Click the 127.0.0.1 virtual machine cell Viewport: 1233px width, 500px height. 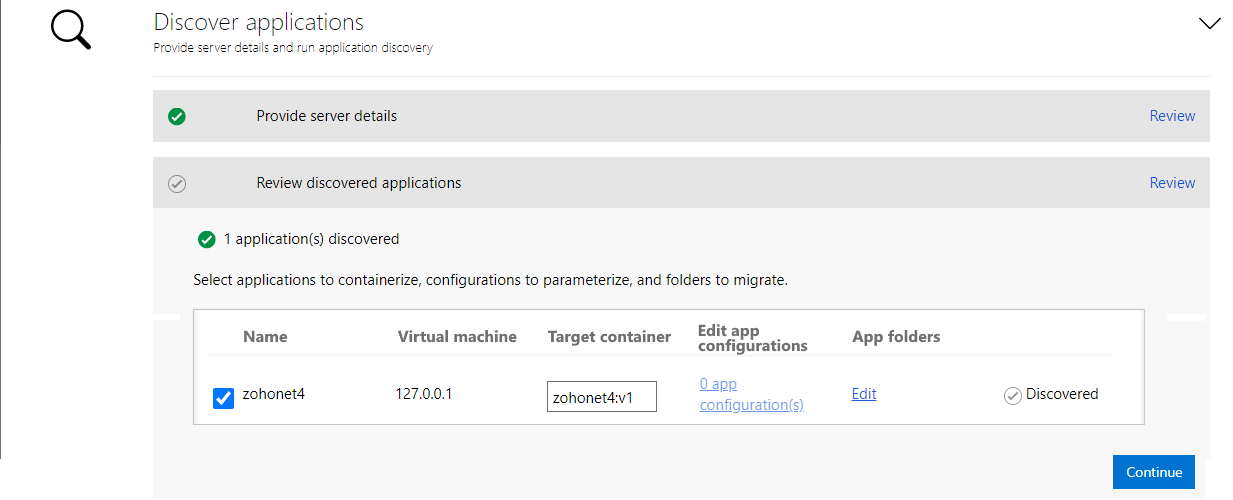[424, 394]
